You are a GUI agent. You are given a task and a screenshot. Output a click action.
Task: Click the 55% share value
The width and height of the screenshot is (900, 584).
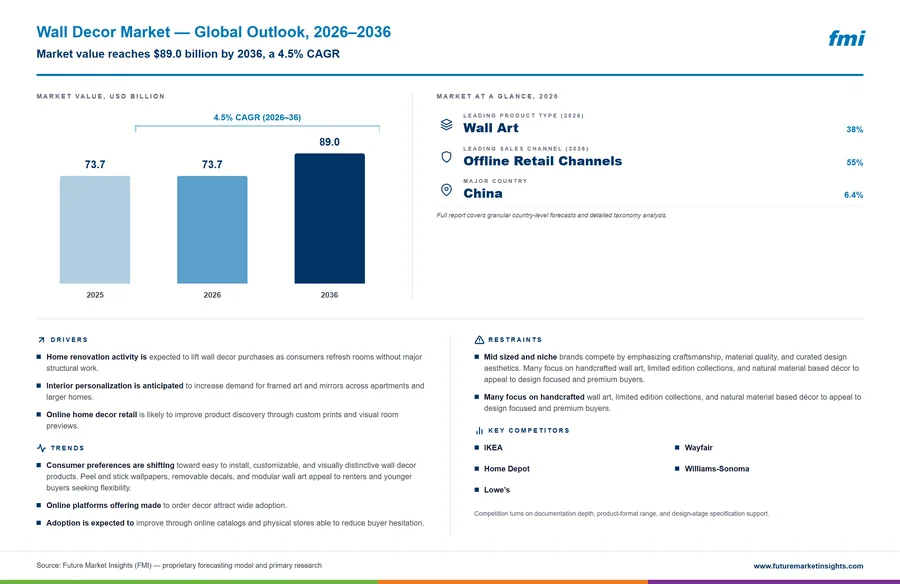coord(854,163)
